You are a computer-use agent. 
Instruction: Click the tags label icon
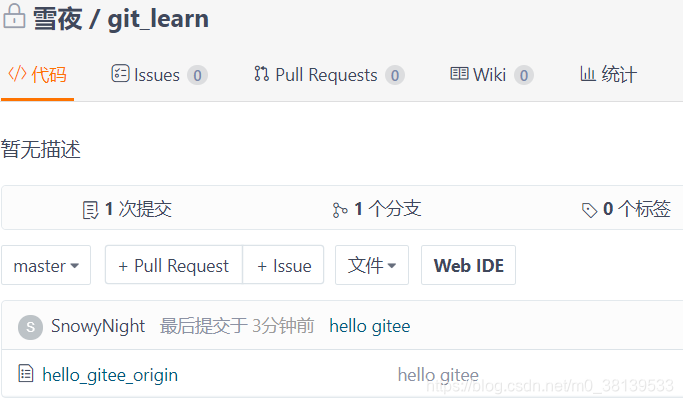point(589,210)
